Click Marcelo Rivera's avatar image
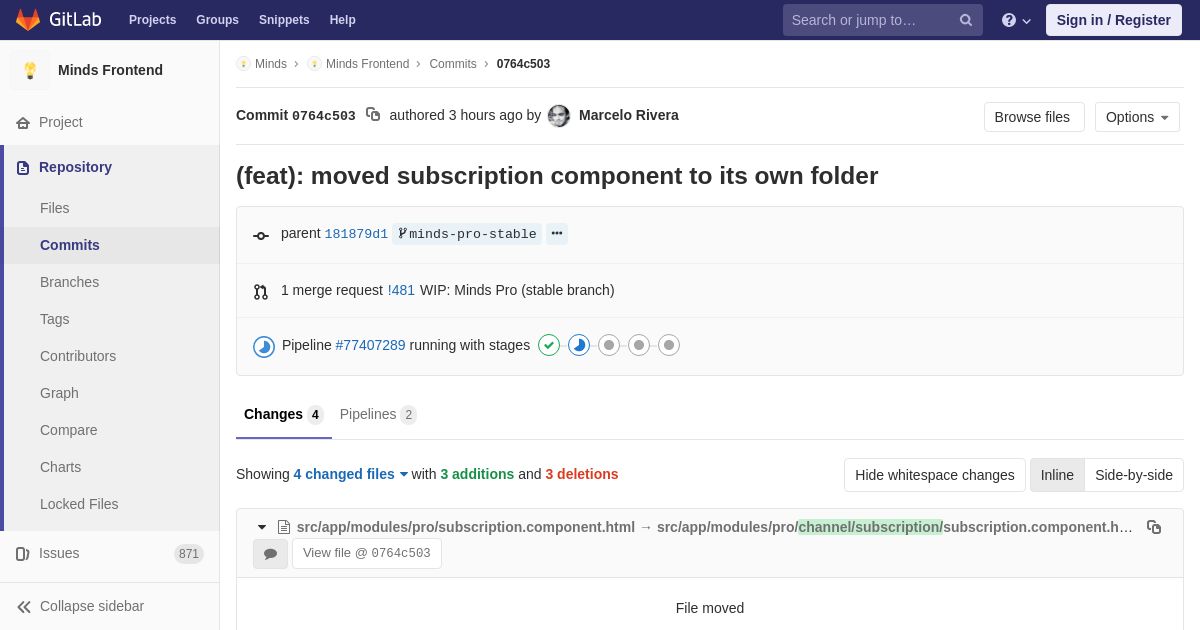The width and height of the screenshot is (1200, 630). [x=559, y=116]
